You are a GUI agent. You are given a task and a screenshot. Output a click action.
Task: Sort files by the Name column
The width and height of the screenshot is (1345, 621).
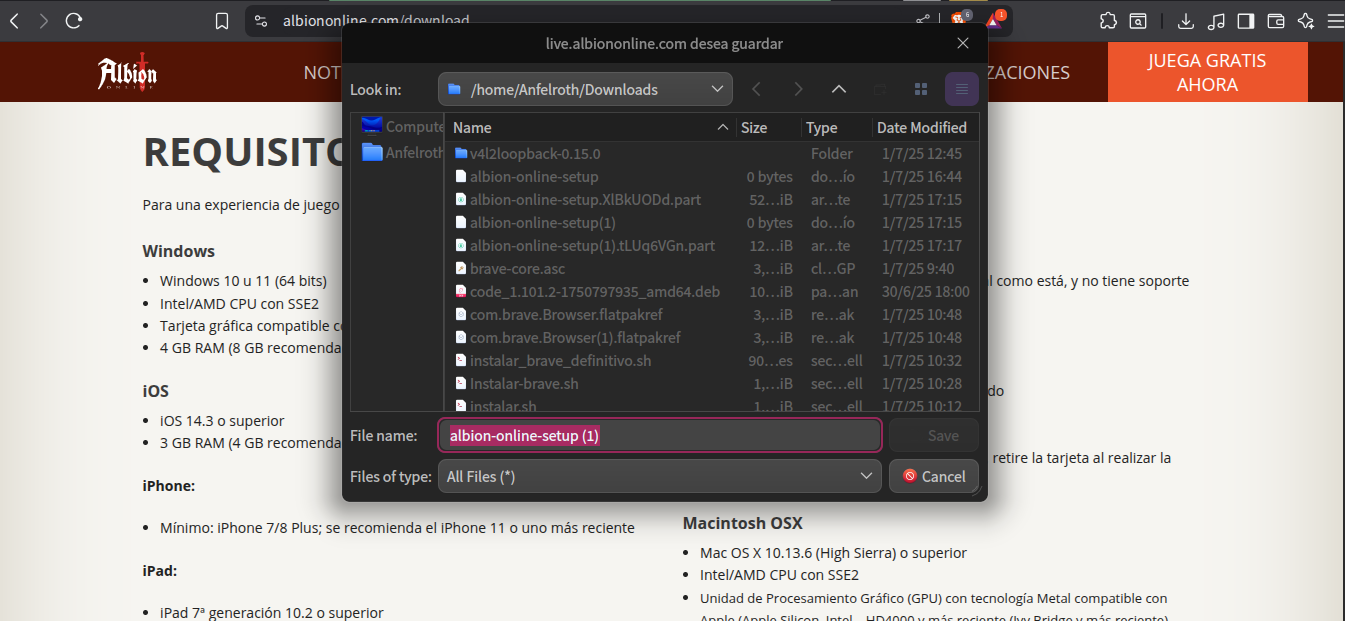coord(591,127)
